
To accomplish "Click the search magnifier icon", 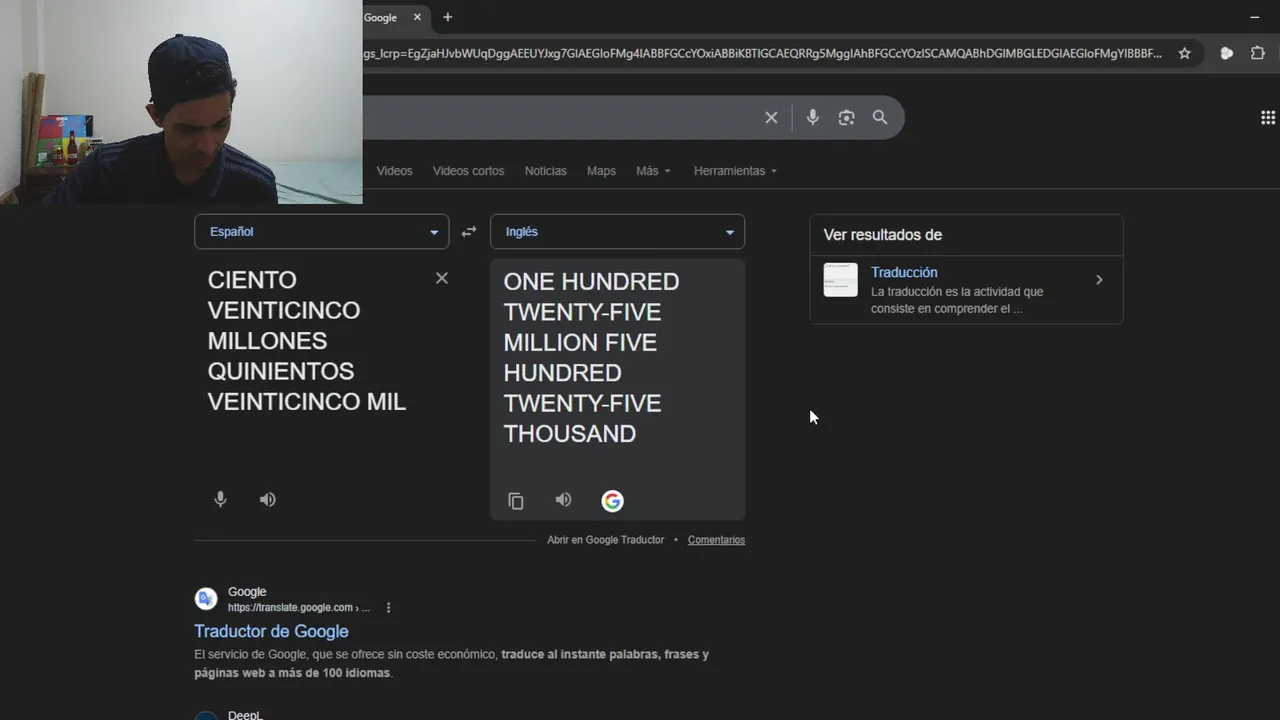I will 880,117.
